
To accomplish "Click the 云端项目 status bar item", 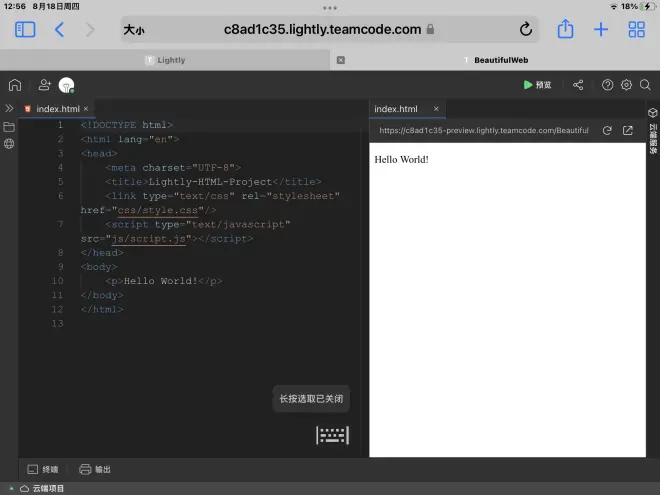I will coord(42,489).
